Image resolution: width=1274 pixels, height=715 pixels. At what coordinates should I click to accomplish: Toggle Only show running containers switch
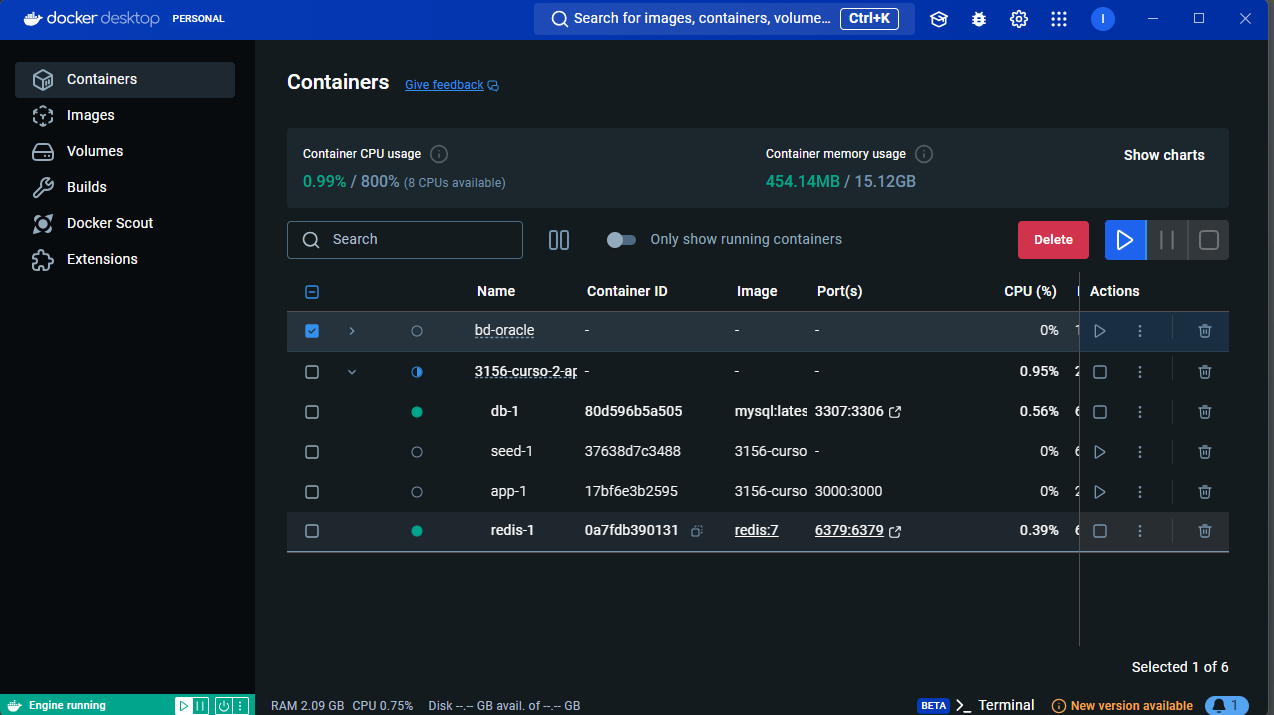point(621,240)
